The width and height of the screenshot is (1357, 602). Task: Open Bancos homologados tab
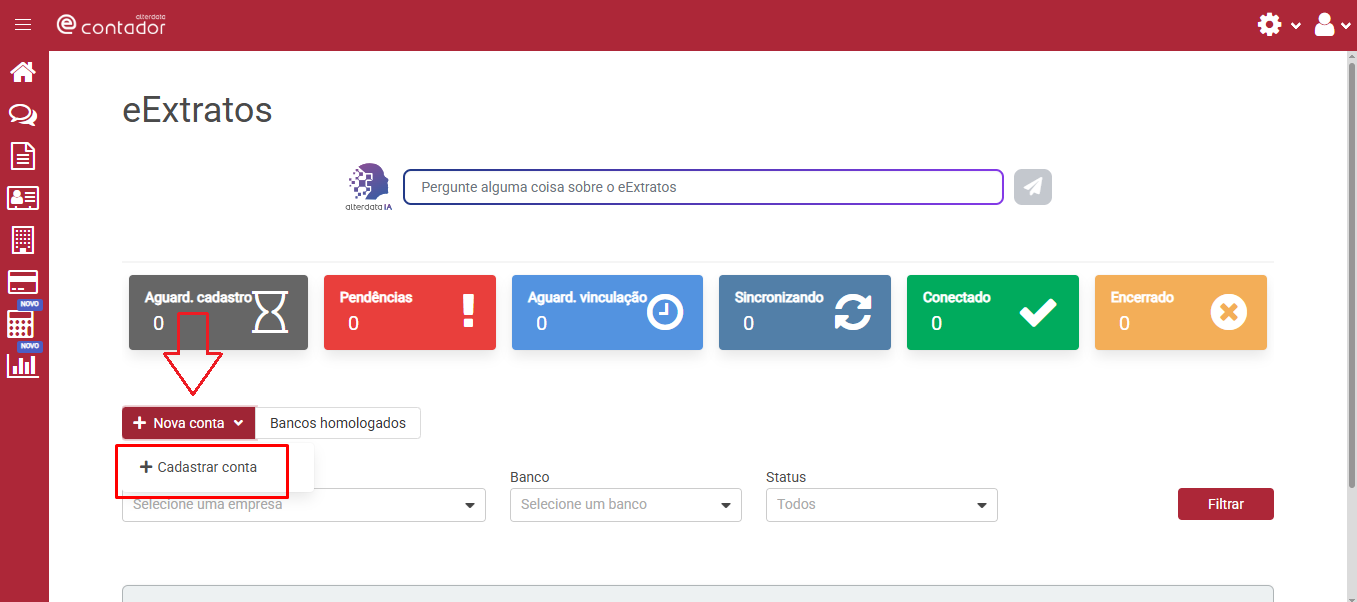[x=338, y=423]
